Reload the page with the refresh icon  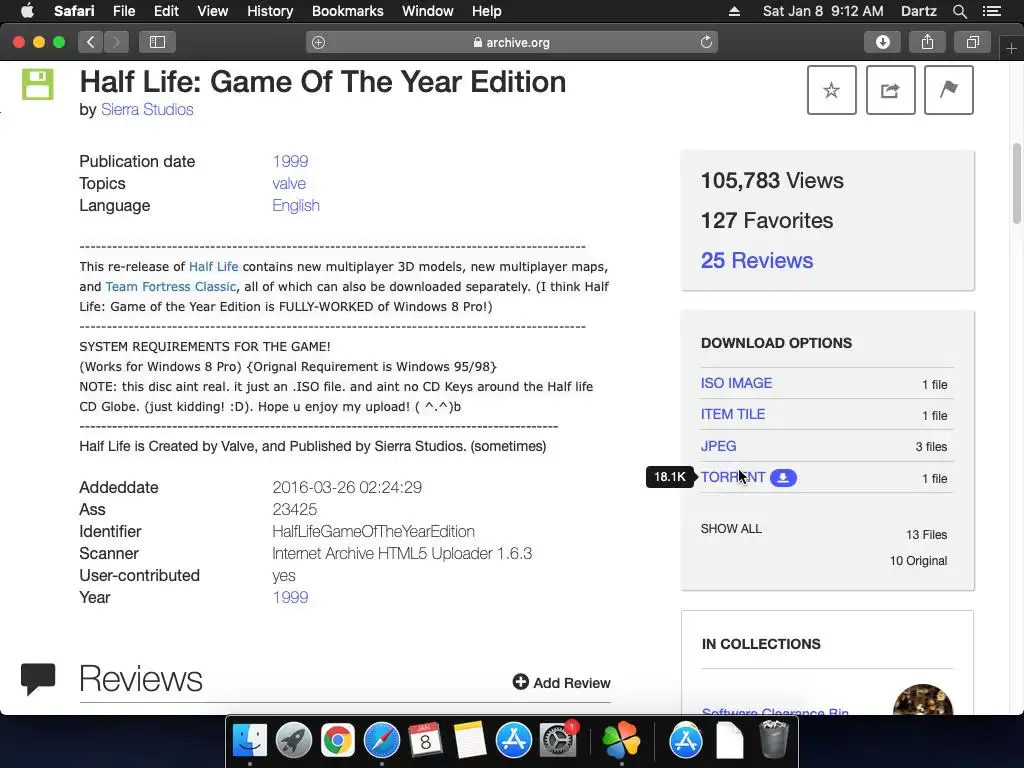[x=706, y=42]
